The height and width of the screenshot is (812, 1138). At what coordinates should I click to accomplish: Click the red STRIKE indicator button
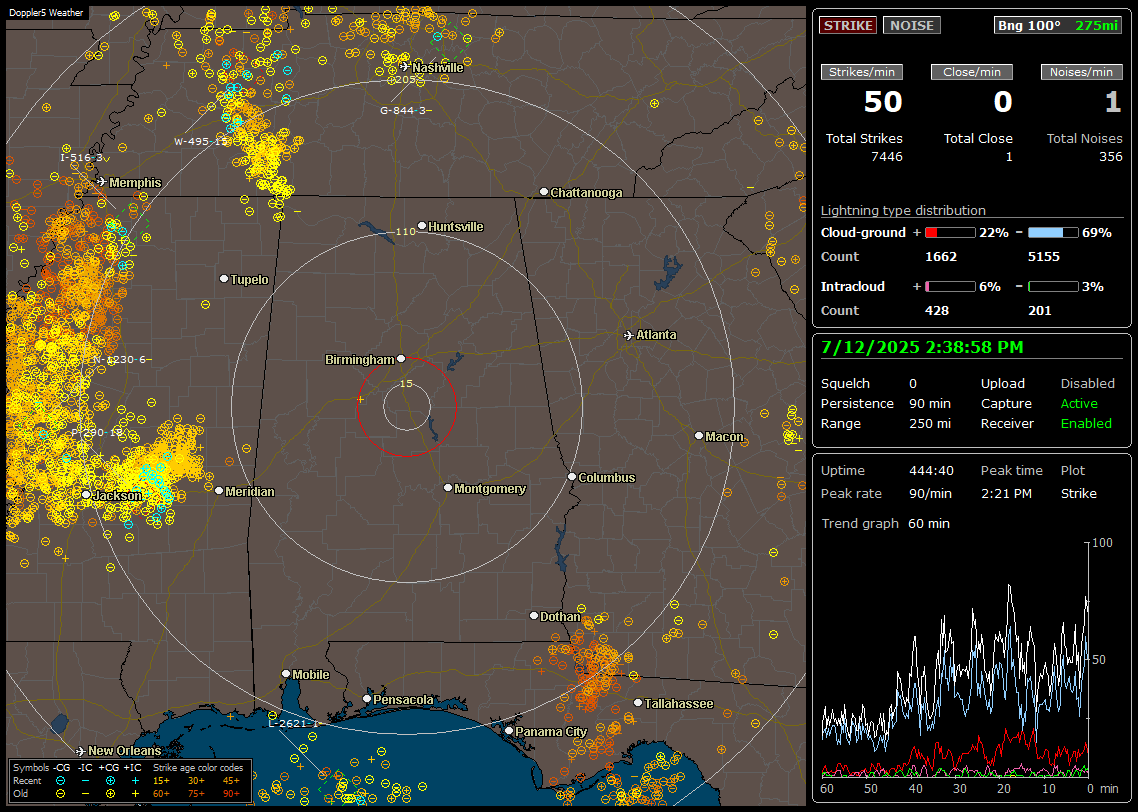[848, 25]
